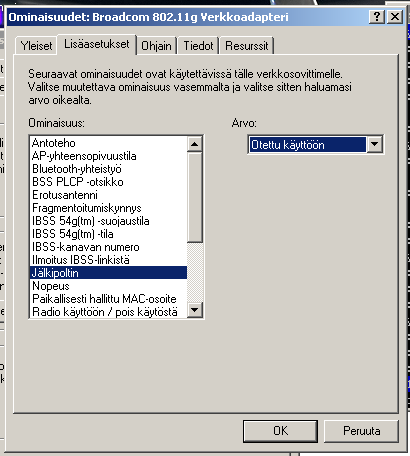410x456 pixels.
Task: Select the Otettu käyttöön combo box
Action: pyautogui.click(x=316, y=145)
